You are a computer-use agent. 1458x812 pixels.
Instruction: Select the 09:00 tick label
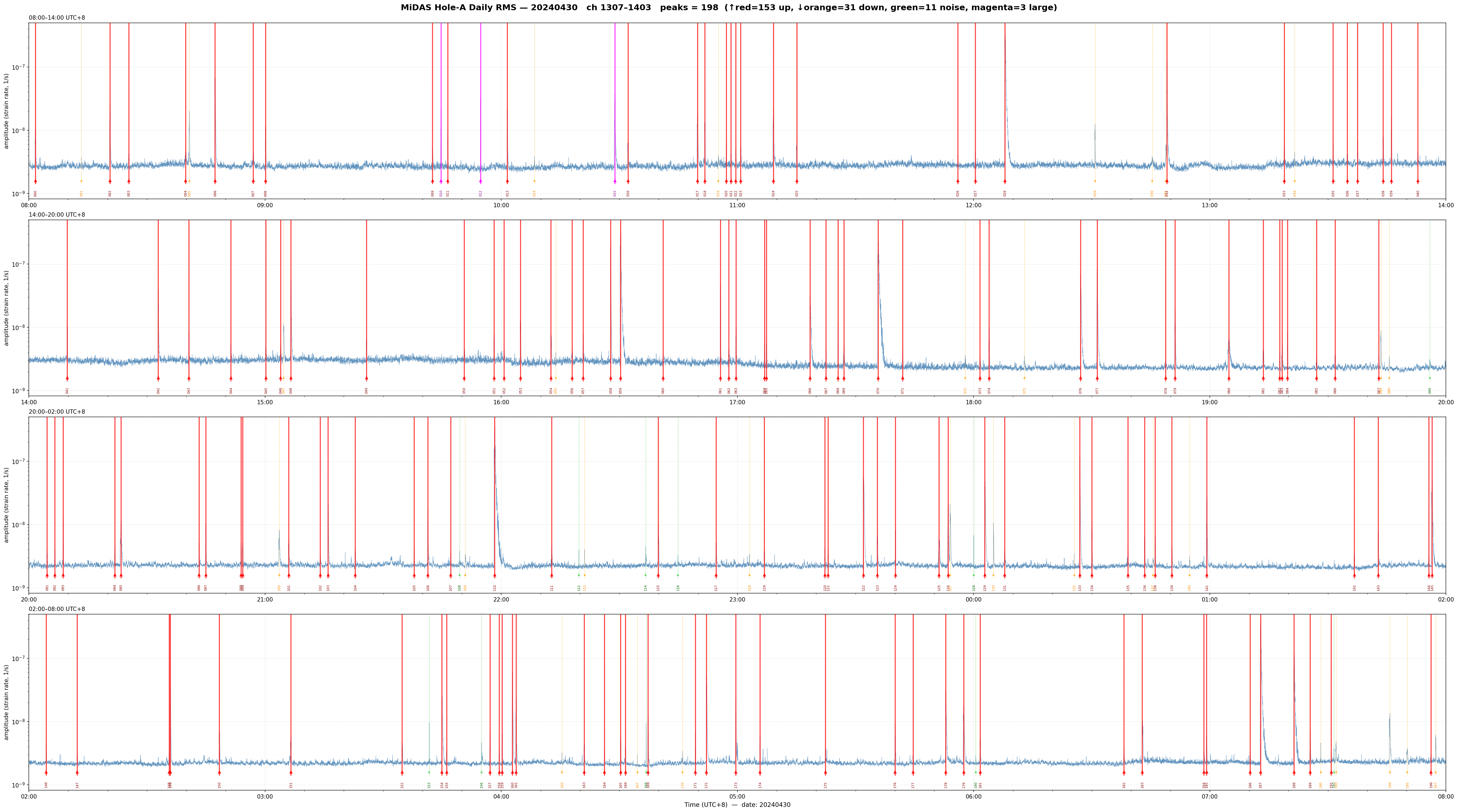coord(265,205)
